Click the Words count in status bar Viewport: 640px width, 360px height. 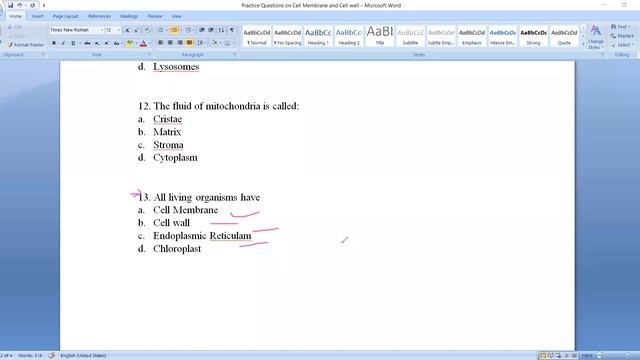tap(30, 356)
